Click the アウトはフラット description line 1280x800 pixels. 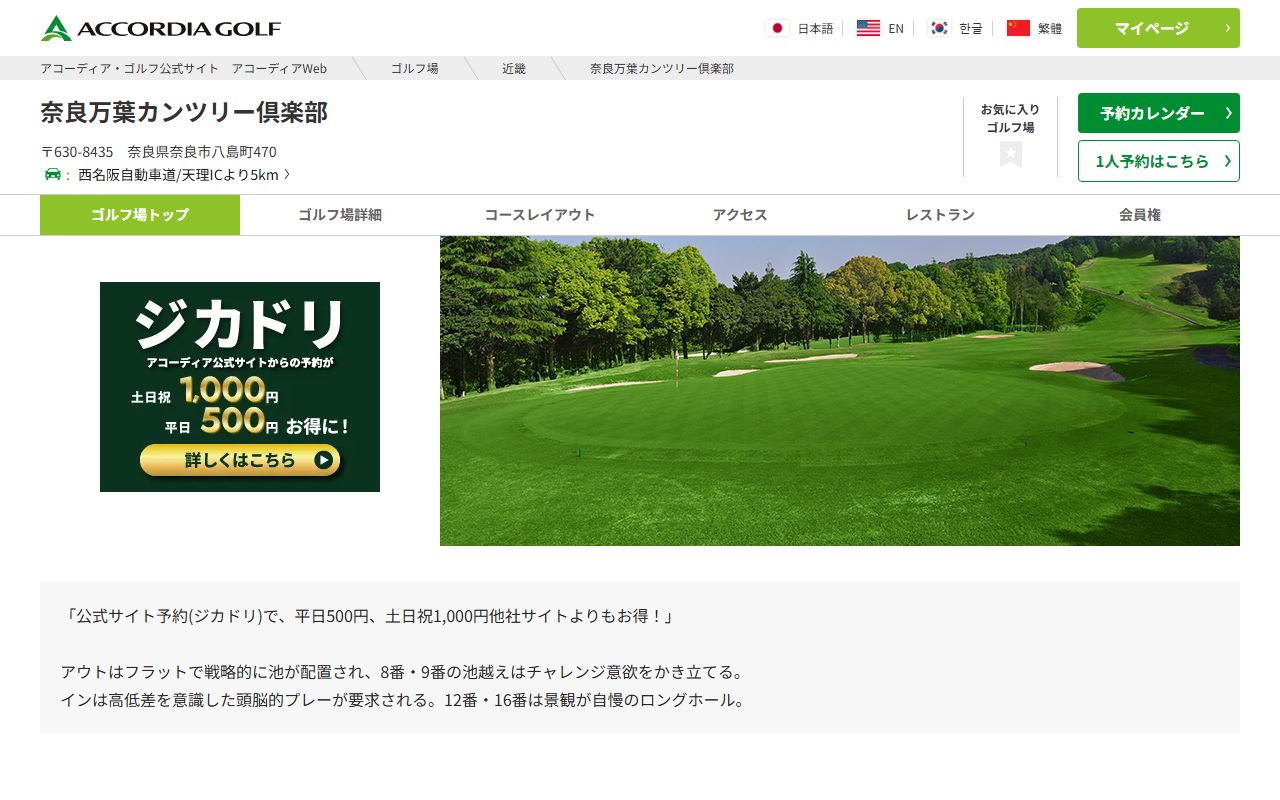403,672
